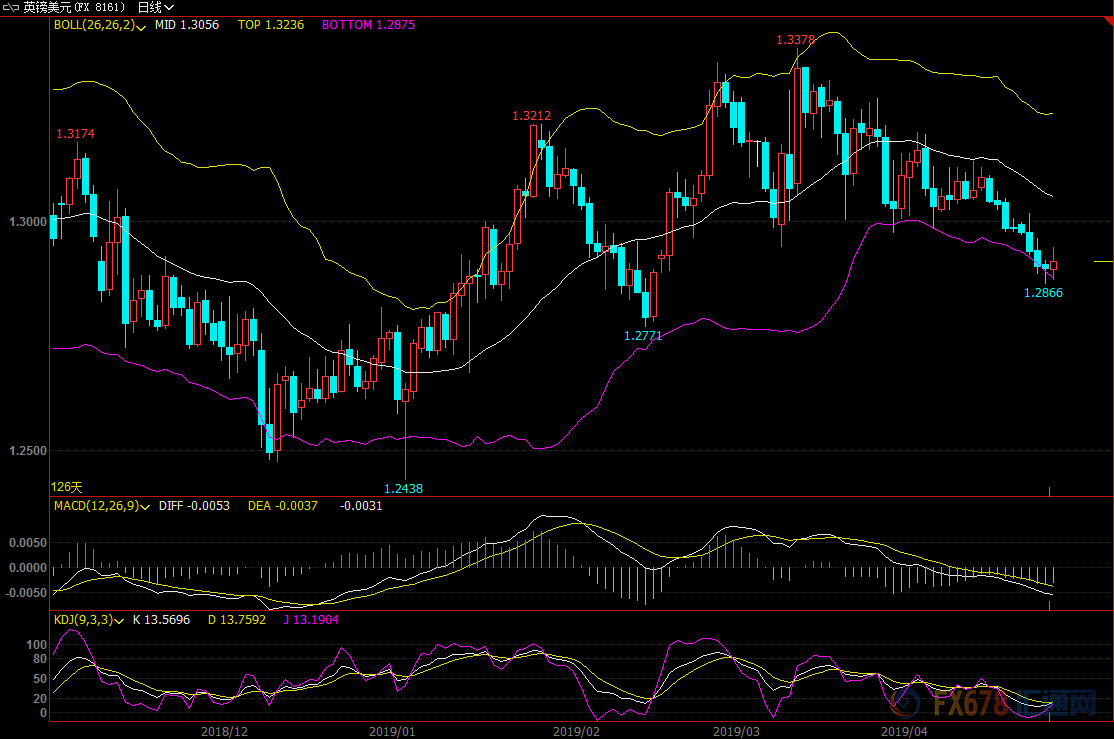Click the BOTTOM 1.2875 value
The height and width of the screenshot is (739, 1114).
368,25
